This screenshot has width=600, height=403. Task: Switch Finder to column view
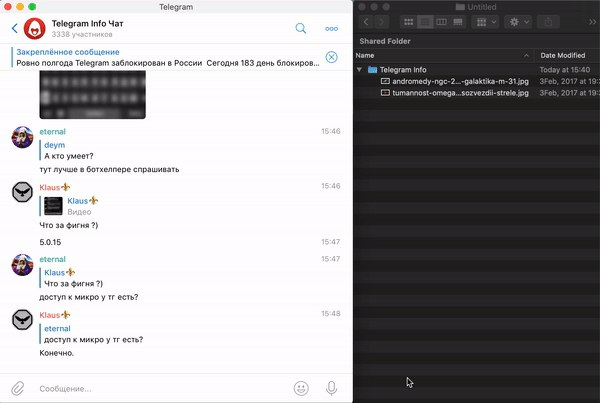click(x=442, y=22)
